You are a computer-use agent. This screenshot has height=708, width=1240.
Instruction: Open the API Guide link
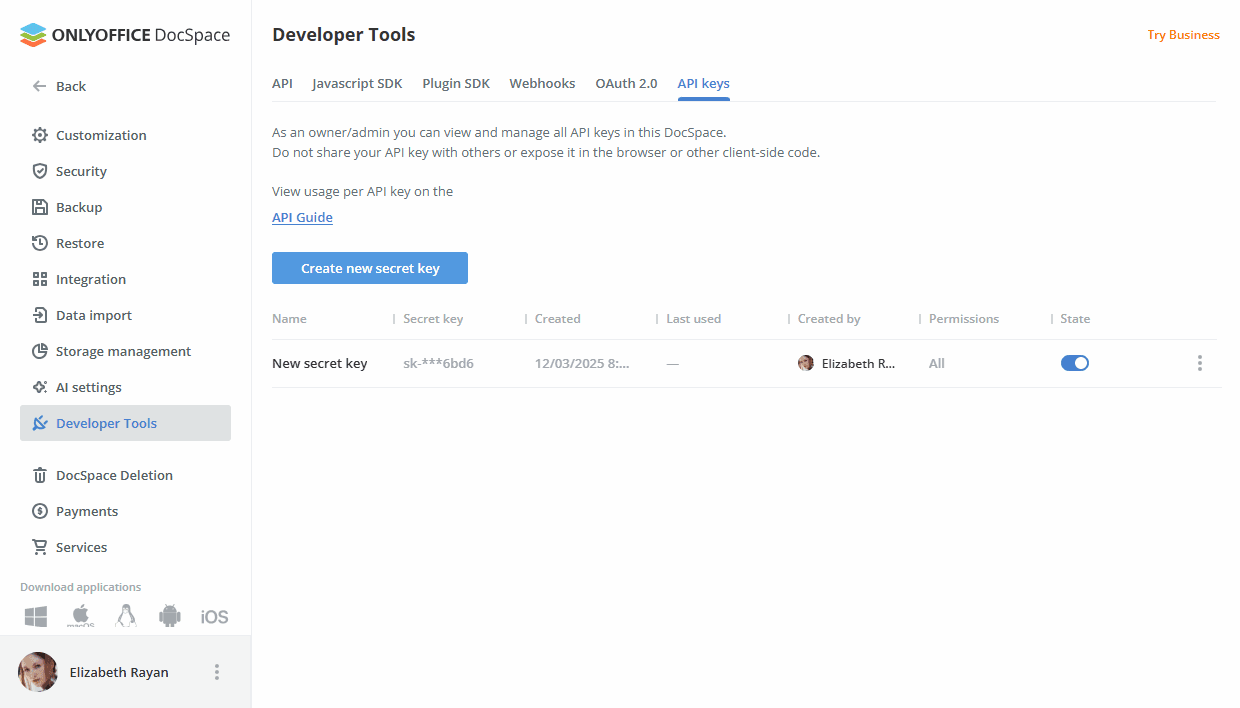302,217
